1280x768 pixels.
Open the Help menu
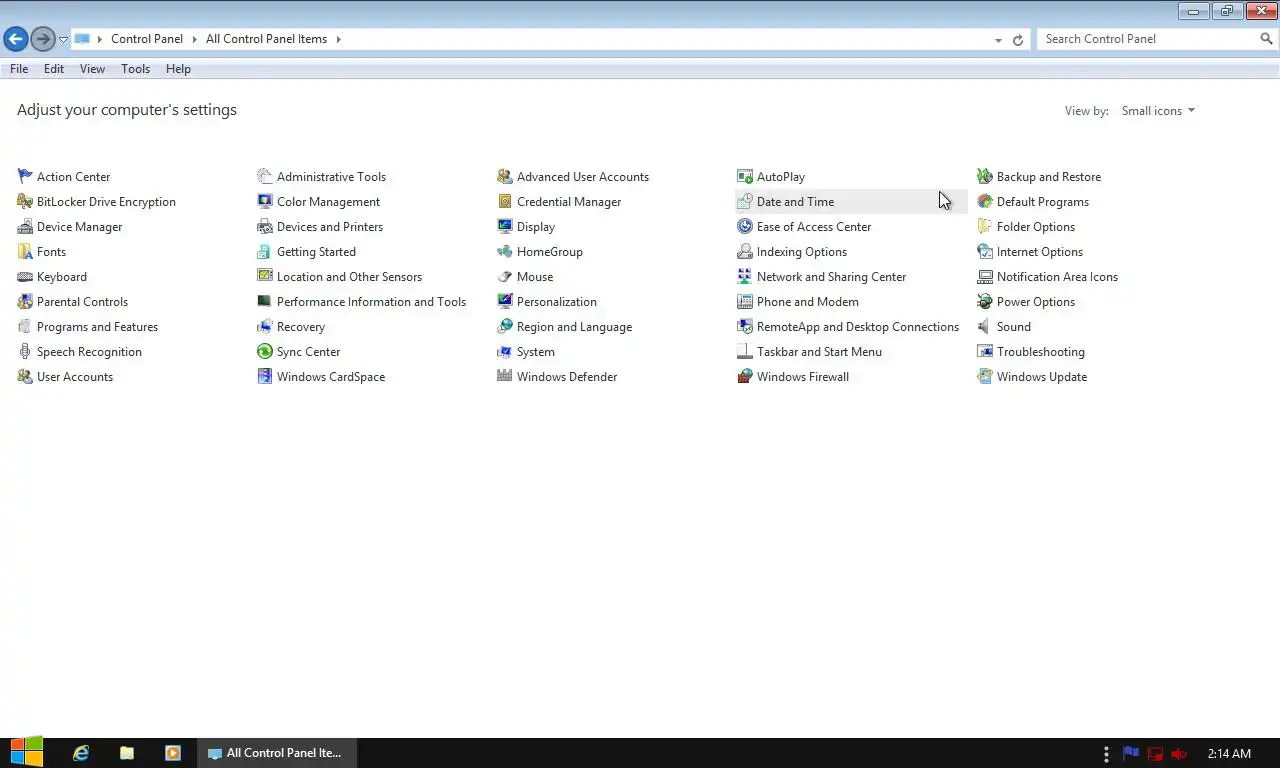[178, 69]
